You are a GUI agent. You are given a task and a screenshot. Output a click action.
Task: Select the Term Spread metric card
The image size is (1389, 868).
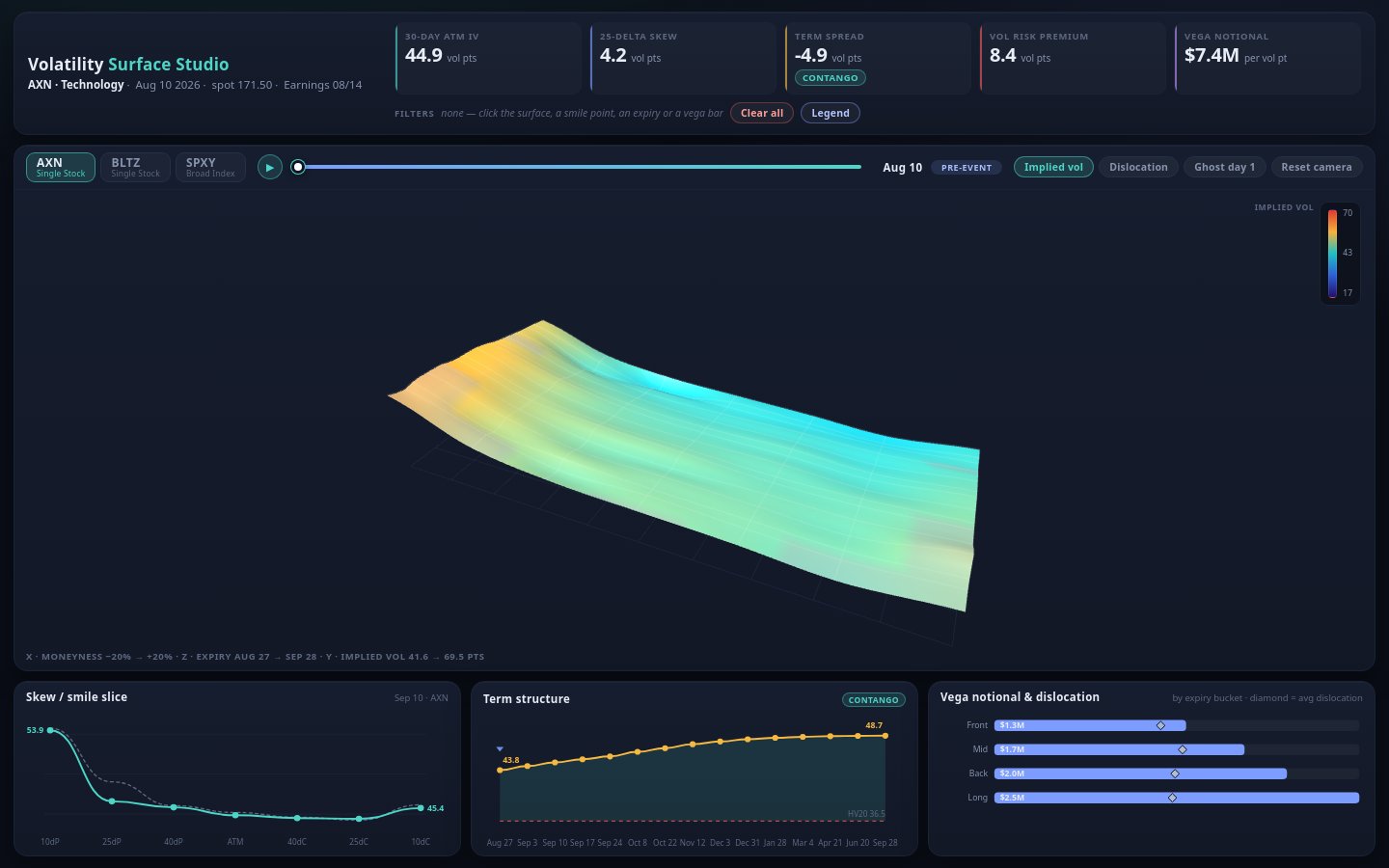(x=879, y=58)
